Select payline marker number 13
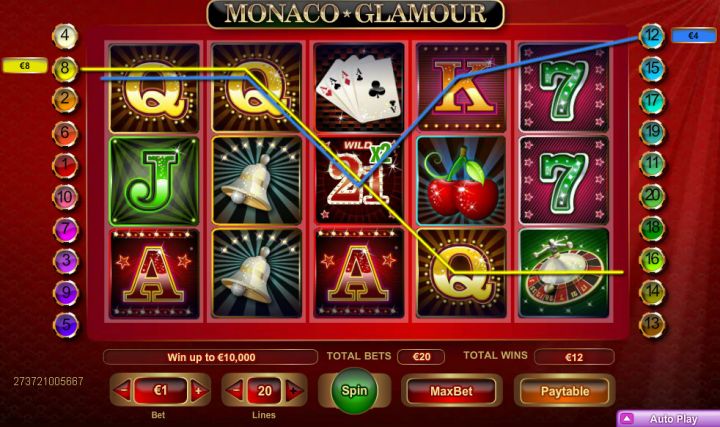Viewport: 720px width, 427px height. (652, 324)
